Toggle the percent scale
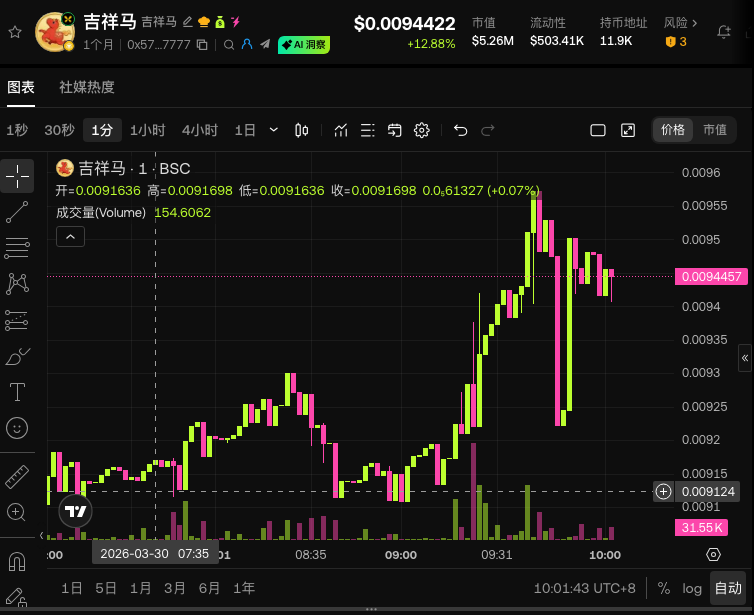The width and height of the screenshot is (754, 615). (664, 588)
